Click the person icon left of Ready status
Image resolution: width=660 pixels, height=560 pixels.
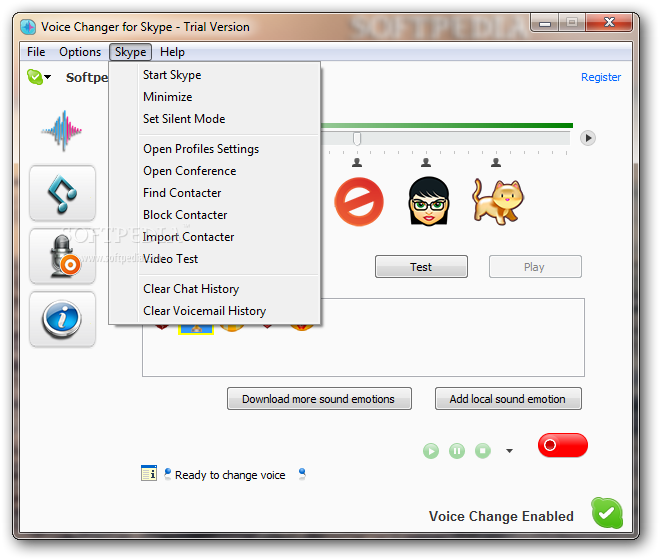click(168, 474)
